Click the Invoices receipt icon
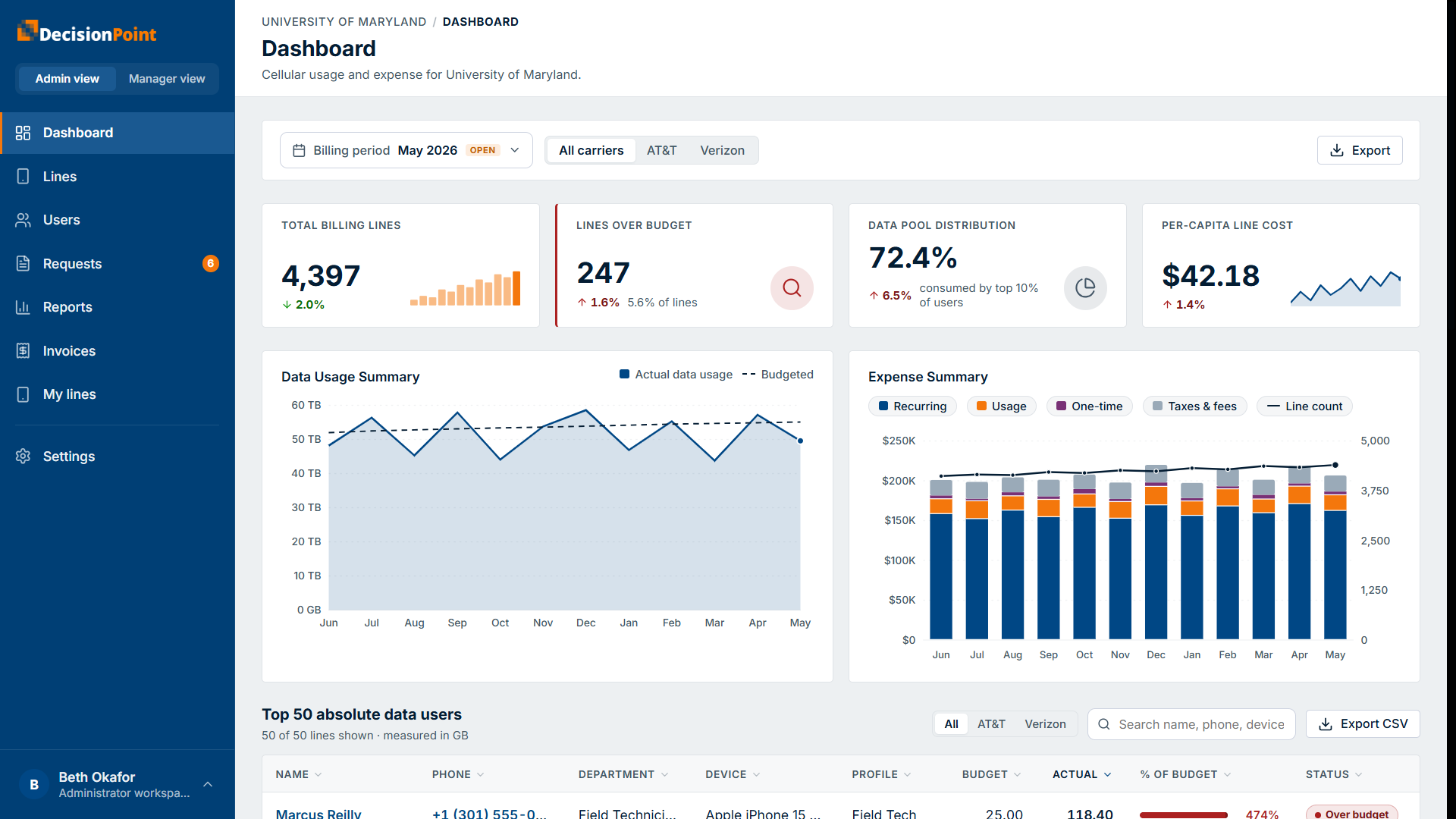Image resolution: width=1456 pixels, height=819 pixels. click(x=23, y=351)
